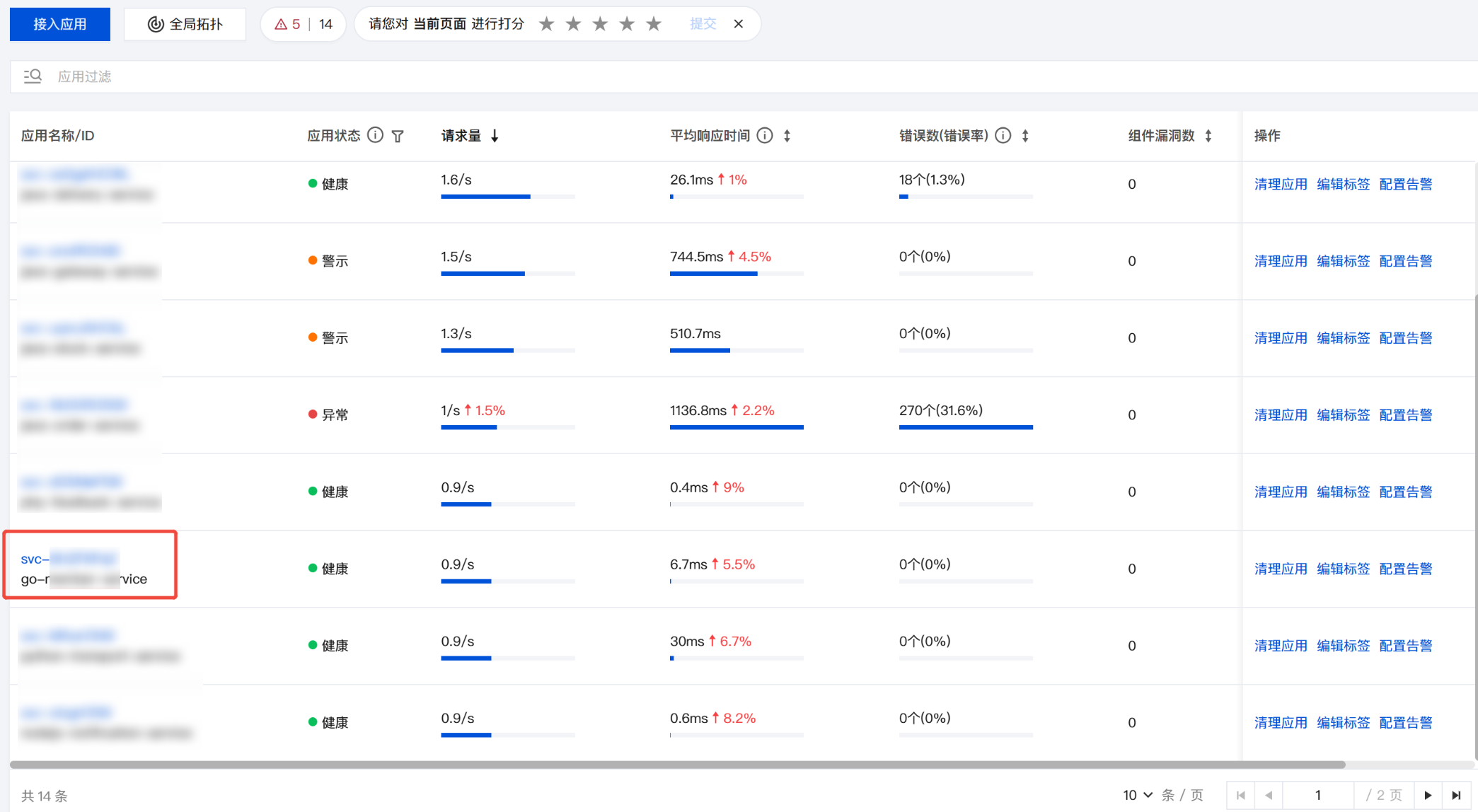Toggle sort on 错误数(错误率) column

(1025, 136)
